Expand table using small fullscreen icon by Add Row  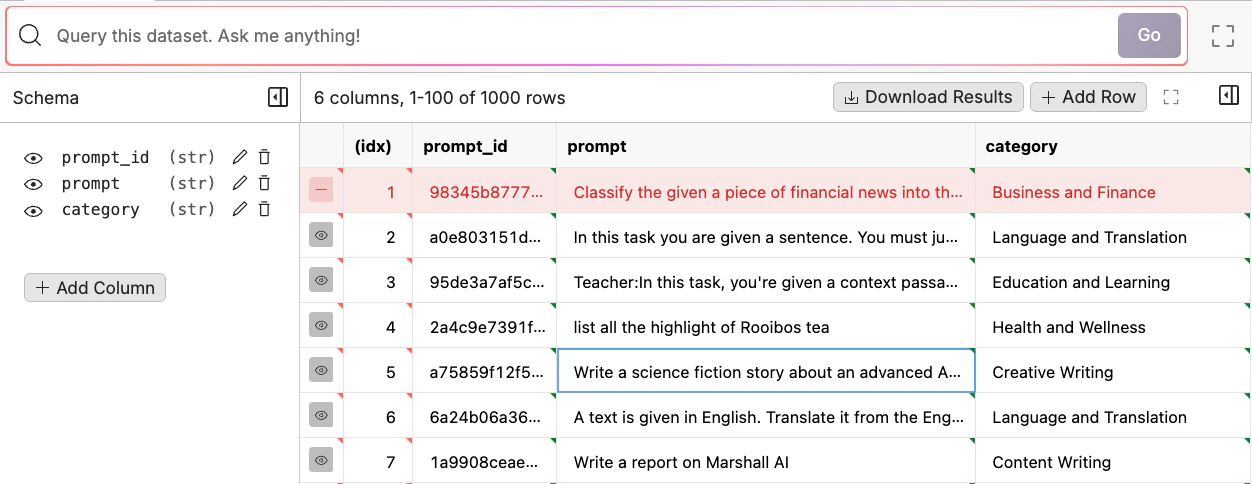pyautogui.click(x=1171, y=97)
